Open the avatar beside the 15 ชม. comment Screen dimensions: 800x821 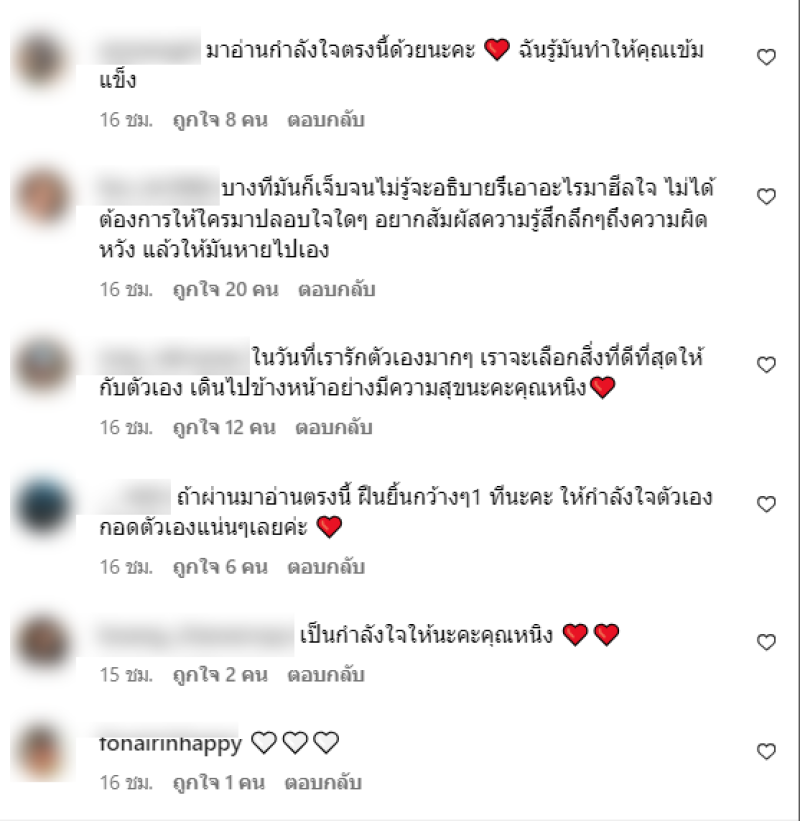click(x=42, y=642)
